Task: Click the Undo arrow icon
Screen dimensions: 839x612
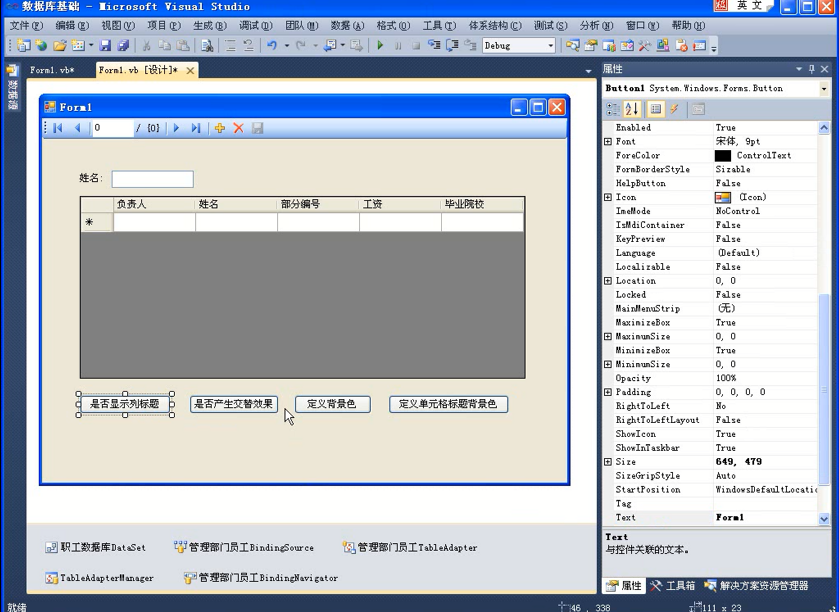Action: coord(272,46)
